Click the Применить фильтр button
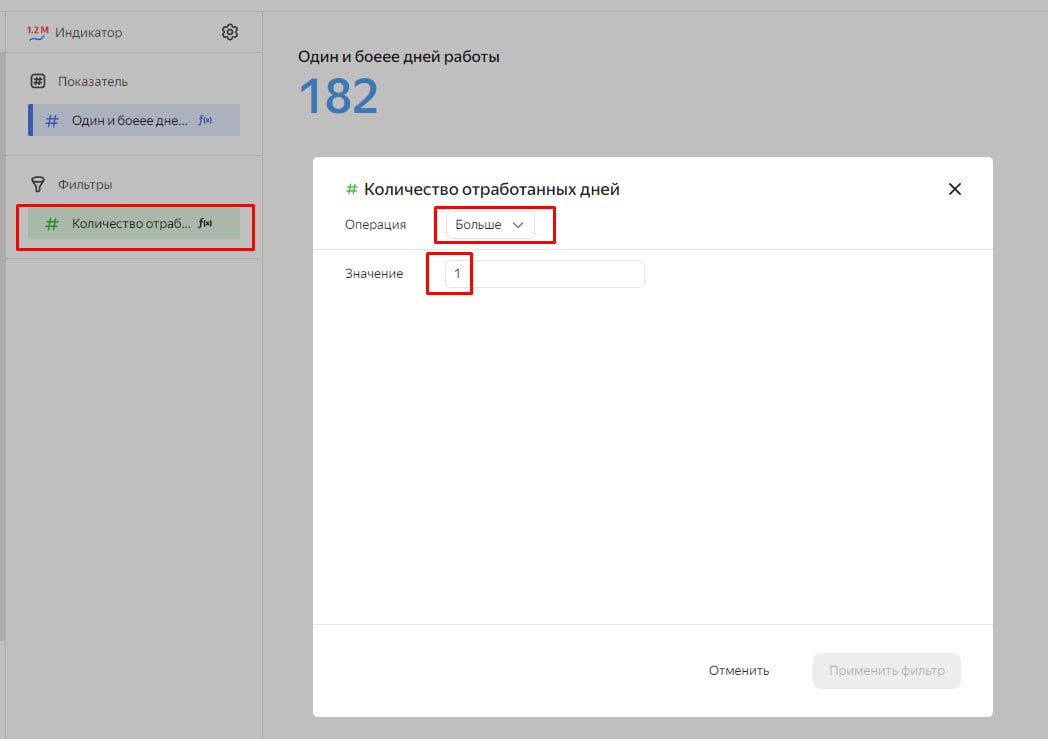 [887, 670]
